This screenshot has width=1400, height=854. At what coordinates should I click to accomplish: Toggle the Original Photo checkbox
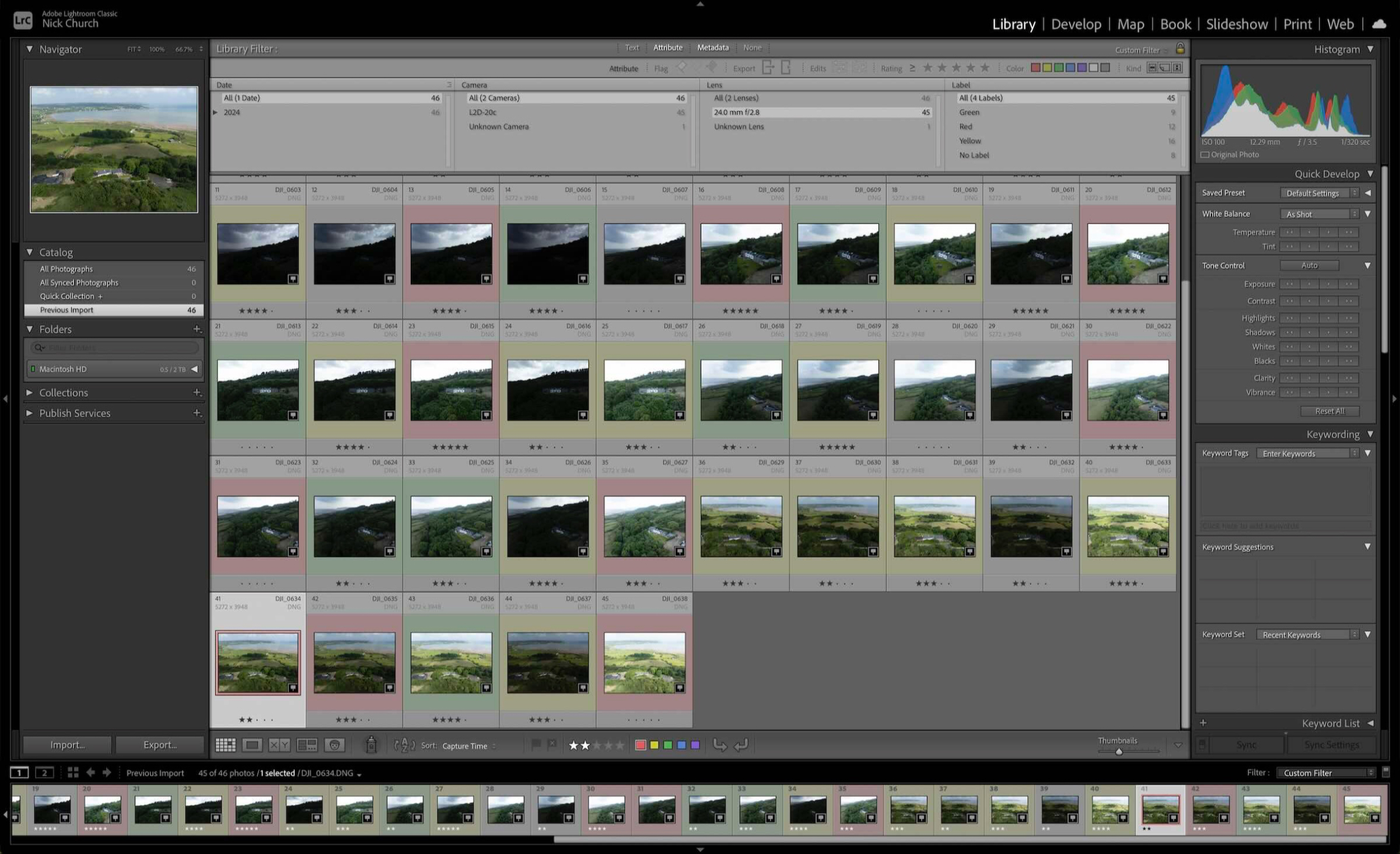[1205, 155]
